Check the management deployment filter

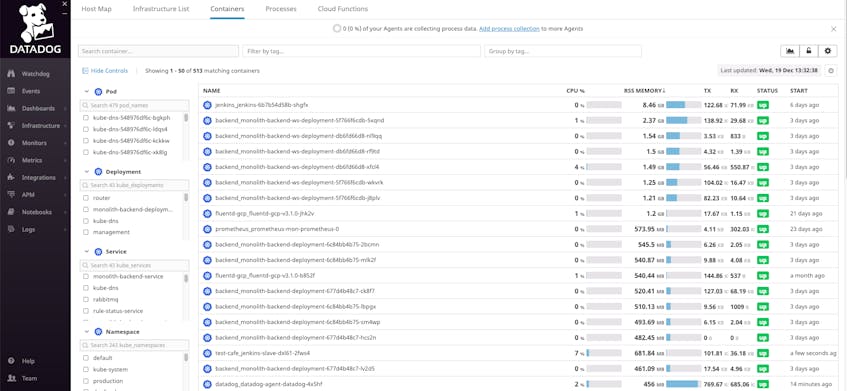pos(85,232)
